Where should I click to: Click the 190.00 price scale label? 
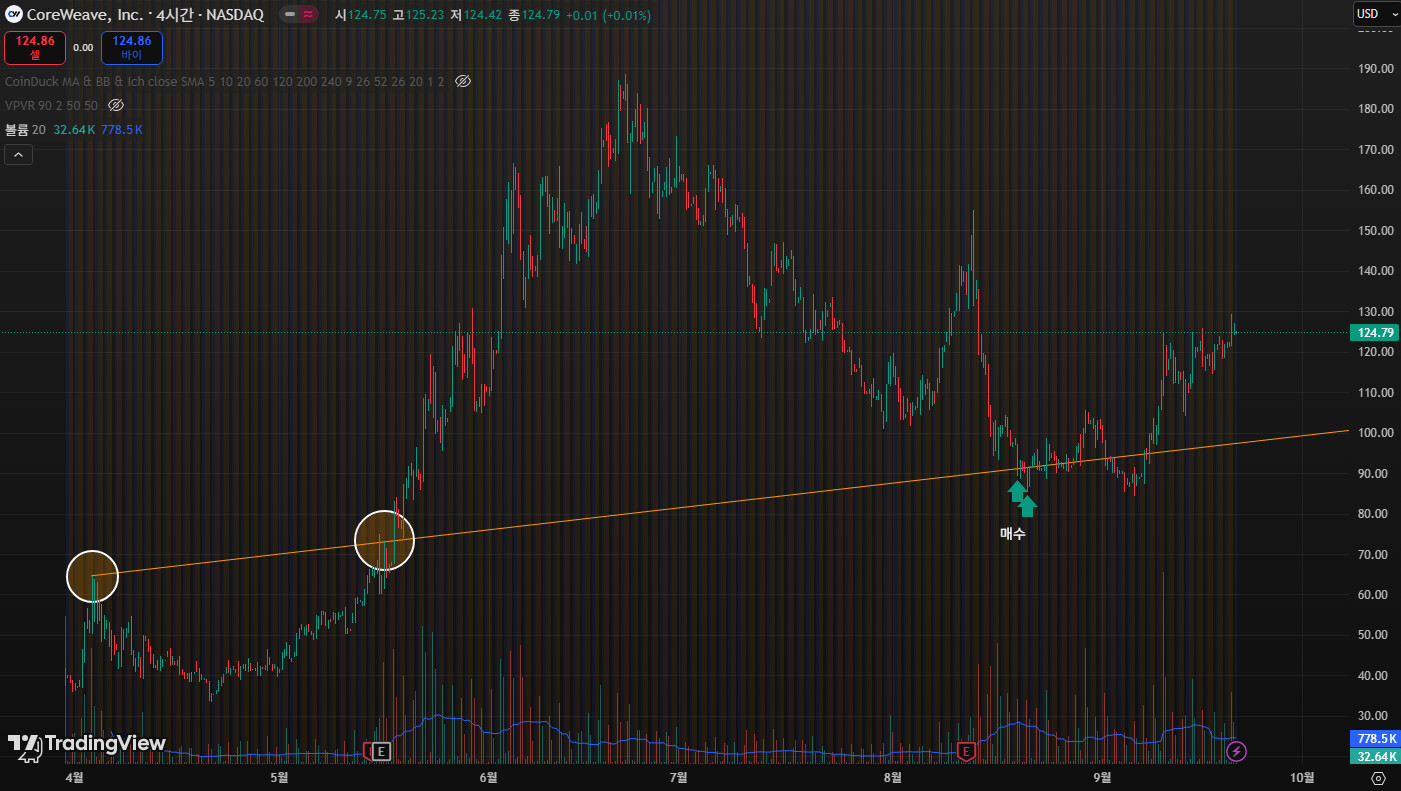pyautogui.click(x=1376, y=69)
